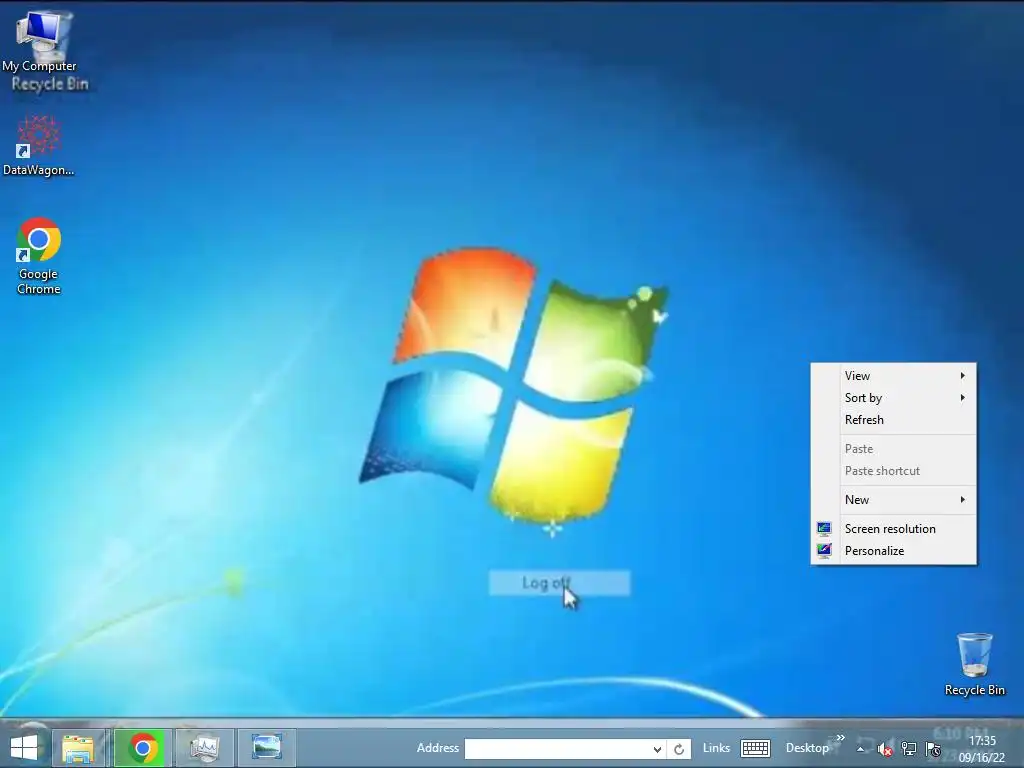Choose Personalize from the context menu
The height and width of the screenshot is (768, 1024).
[x=894, y=551]
